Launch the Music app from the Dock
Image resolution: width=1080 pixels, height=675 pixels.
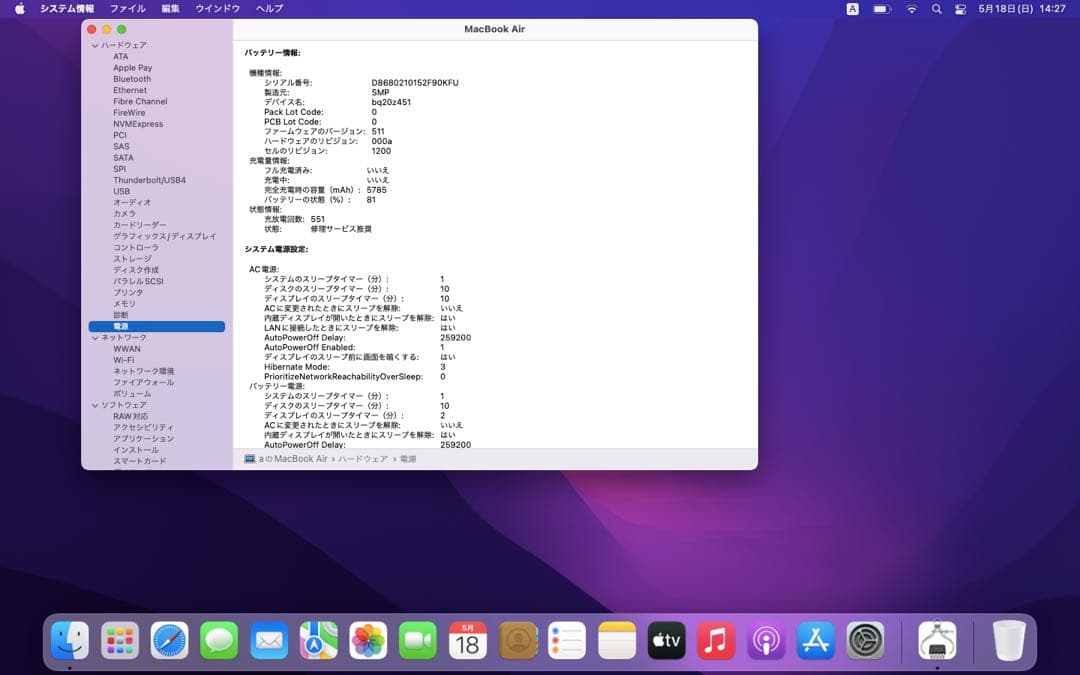coord(716,642)
